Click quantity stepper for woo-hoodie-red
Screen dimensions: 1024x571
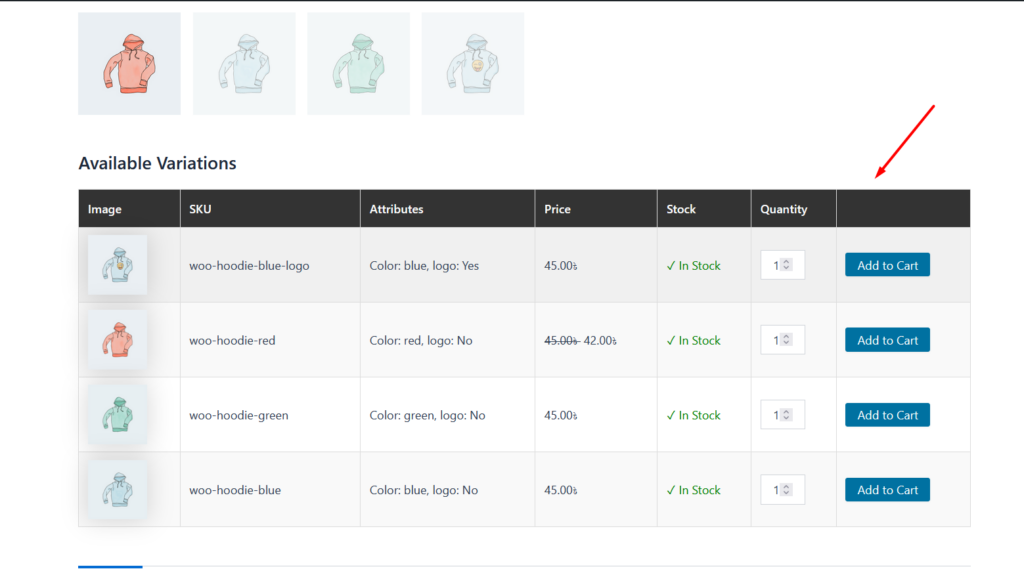[x=786, y=340]
